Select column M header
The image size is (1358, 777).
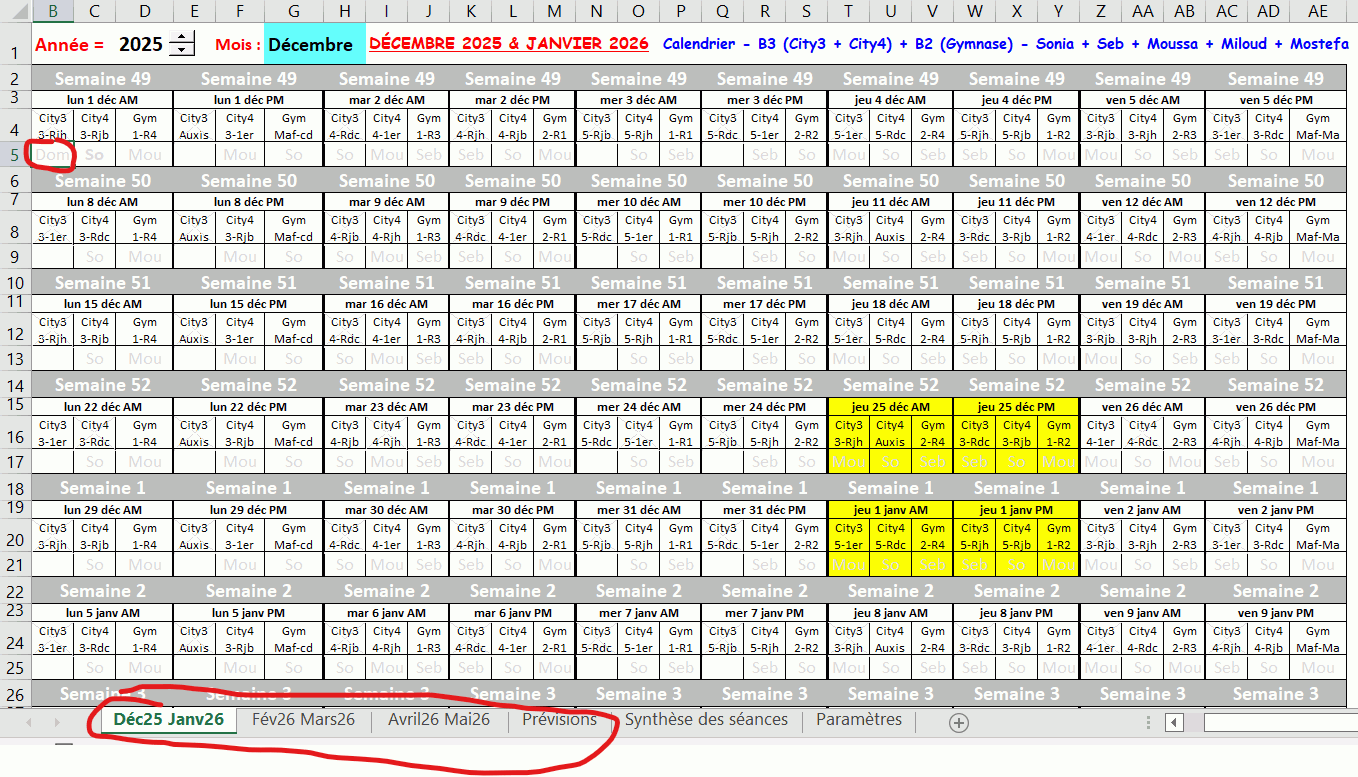[x=554, y=10]
